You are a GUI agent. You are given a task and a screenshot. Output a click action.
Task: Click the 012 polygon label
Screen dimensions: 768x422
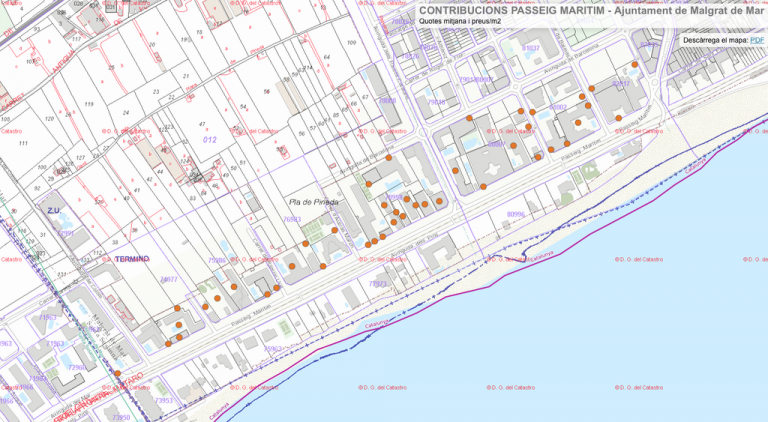tap(209, 140)
